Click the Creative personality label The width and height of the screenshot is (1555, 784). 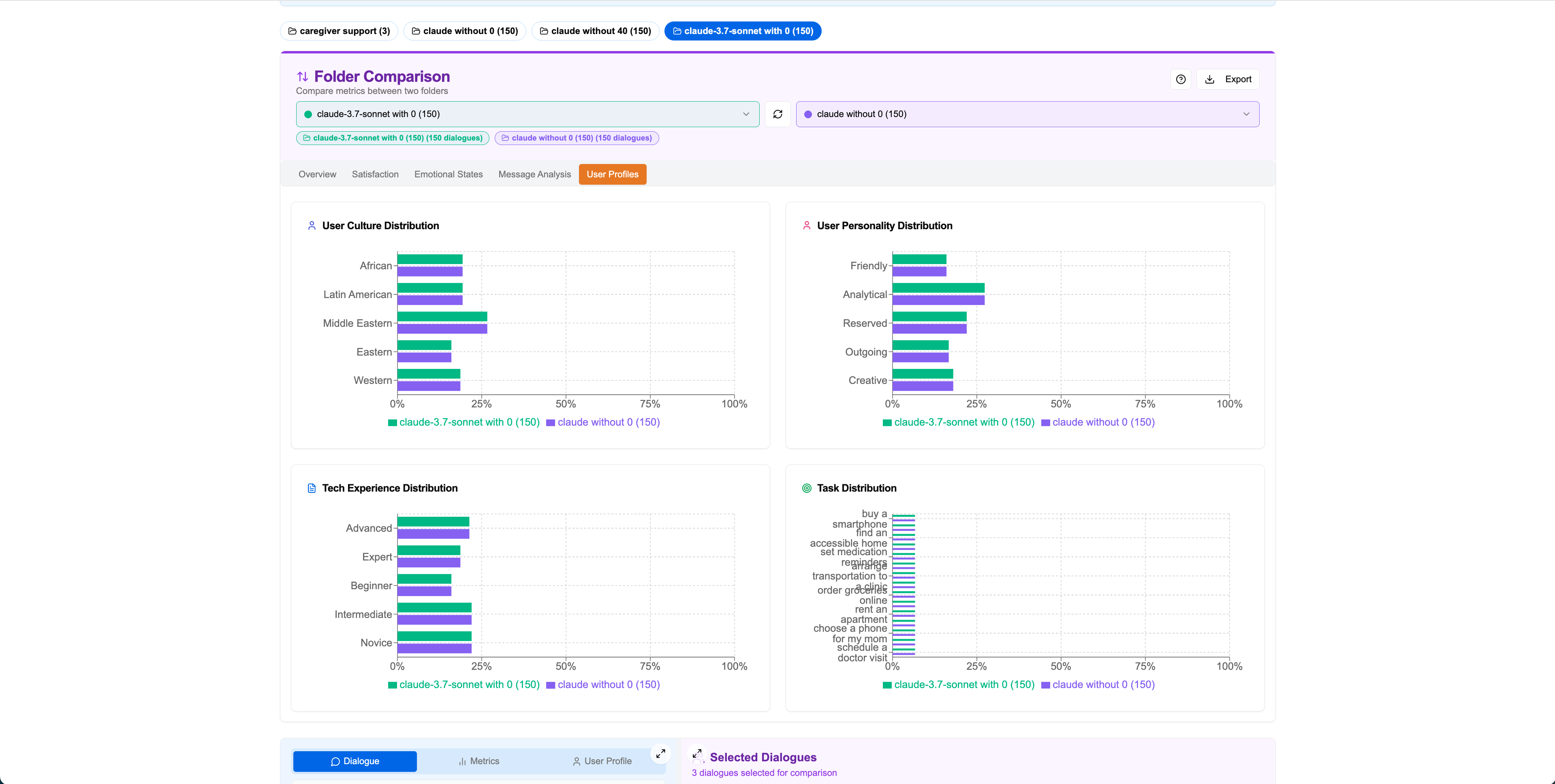pos(867,380)
